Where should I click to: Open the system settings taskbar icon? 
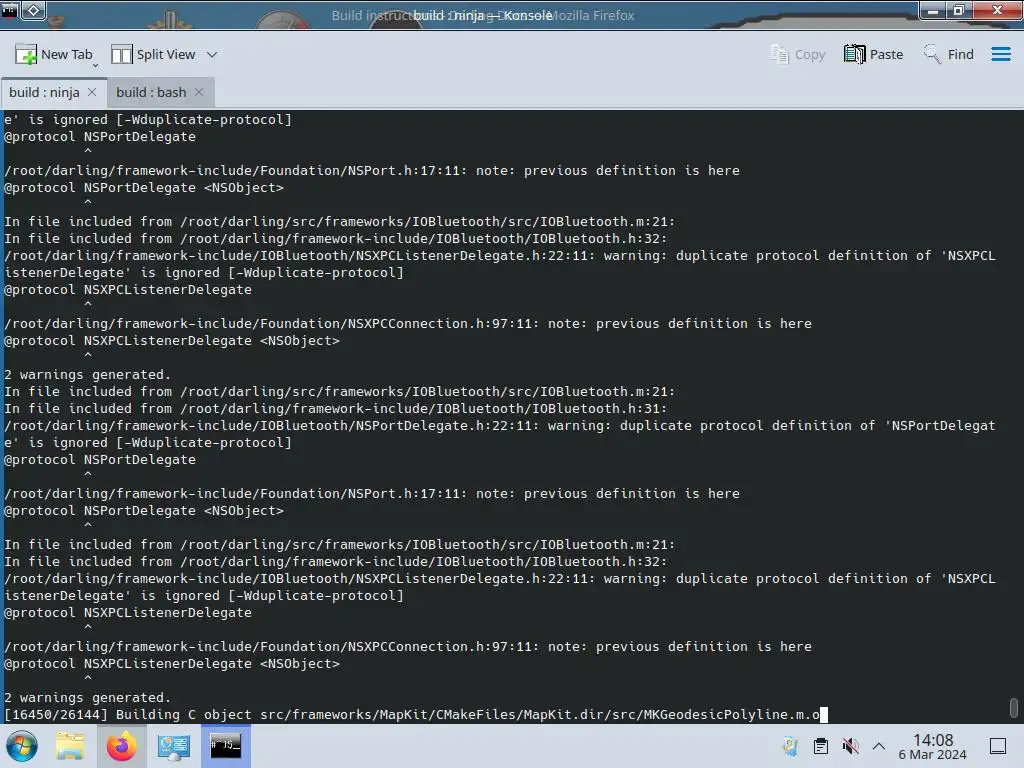(174, 746)
